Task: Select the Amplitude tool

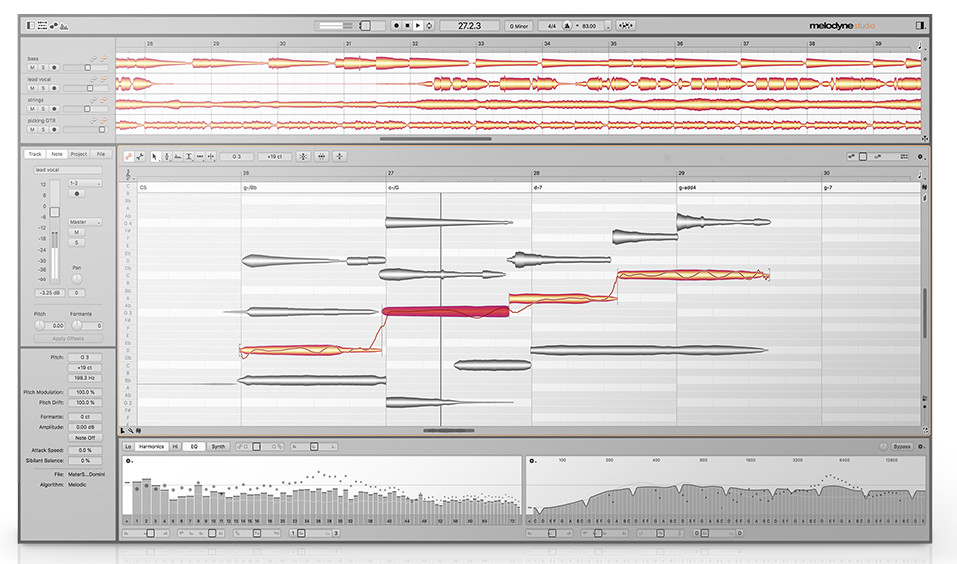Action: 189,157
